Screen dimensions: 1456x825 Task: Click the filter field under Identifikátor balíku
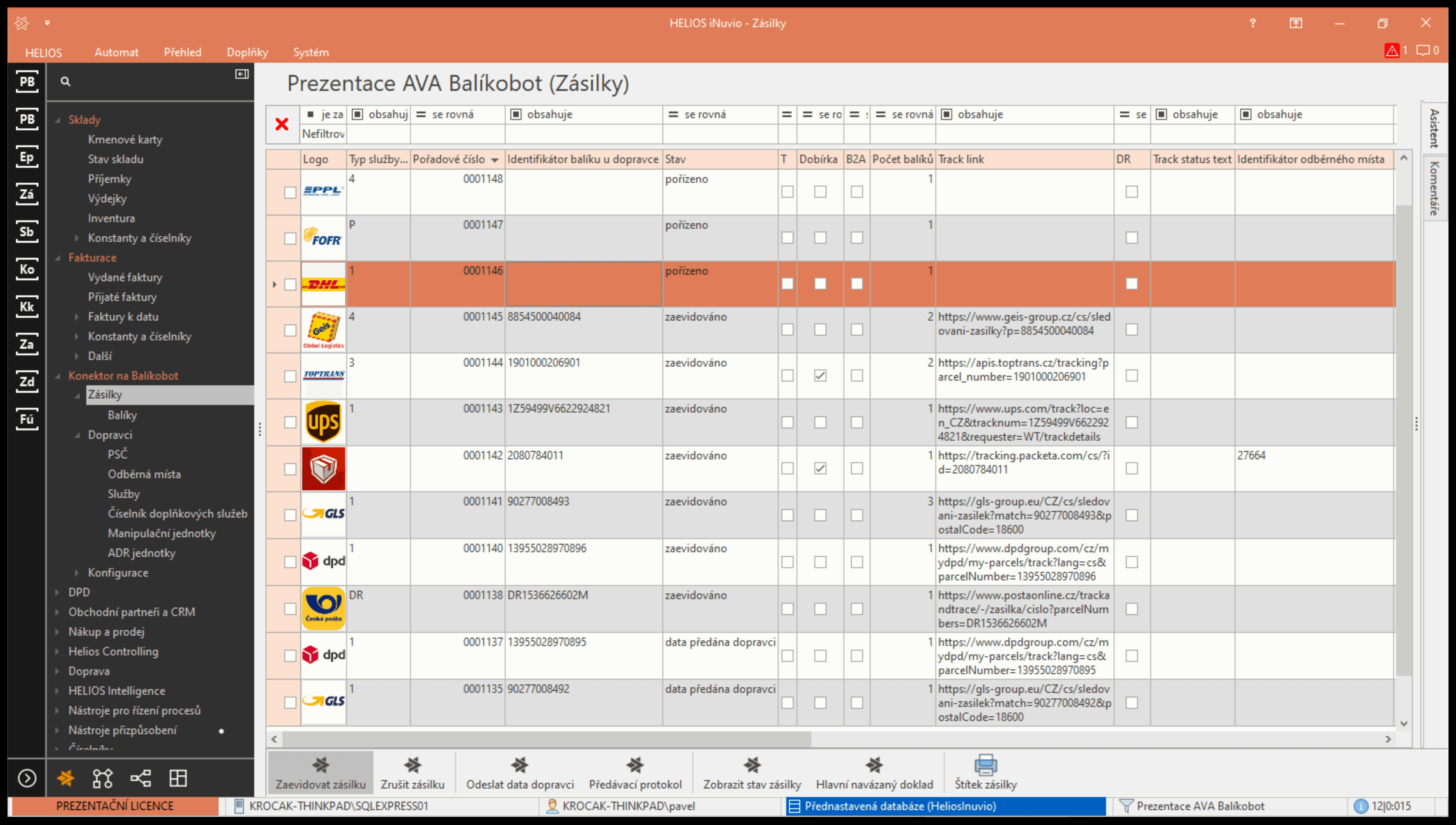pos(584,134)
